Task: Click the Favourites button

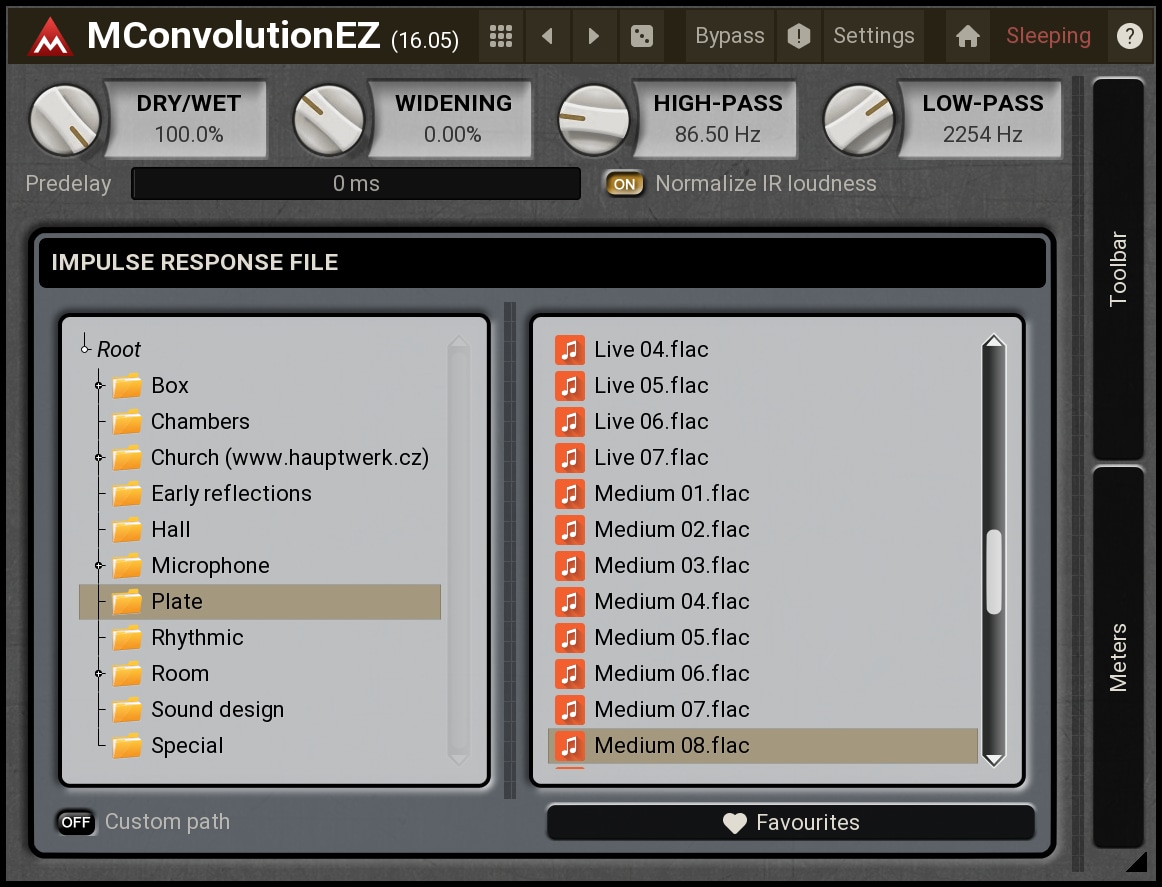Action: 790,823
